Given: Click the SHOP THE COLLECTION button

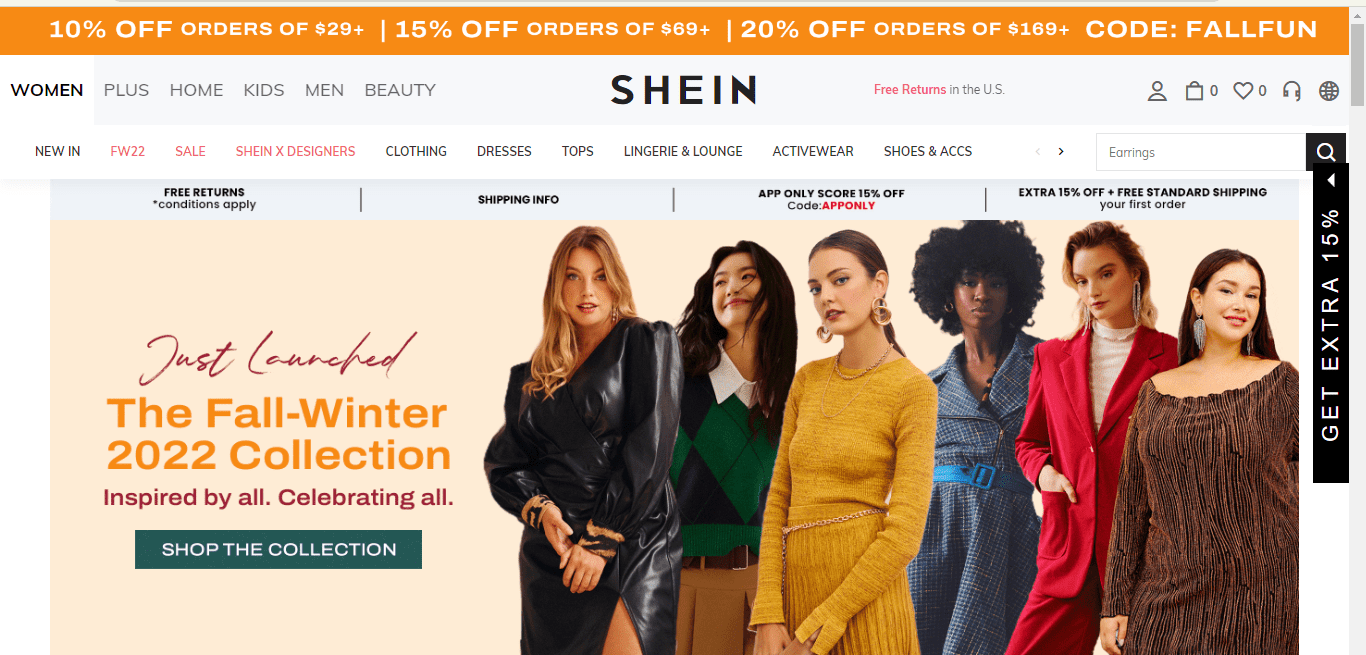Looking at the screenshot, I should (x=278, y=549).
